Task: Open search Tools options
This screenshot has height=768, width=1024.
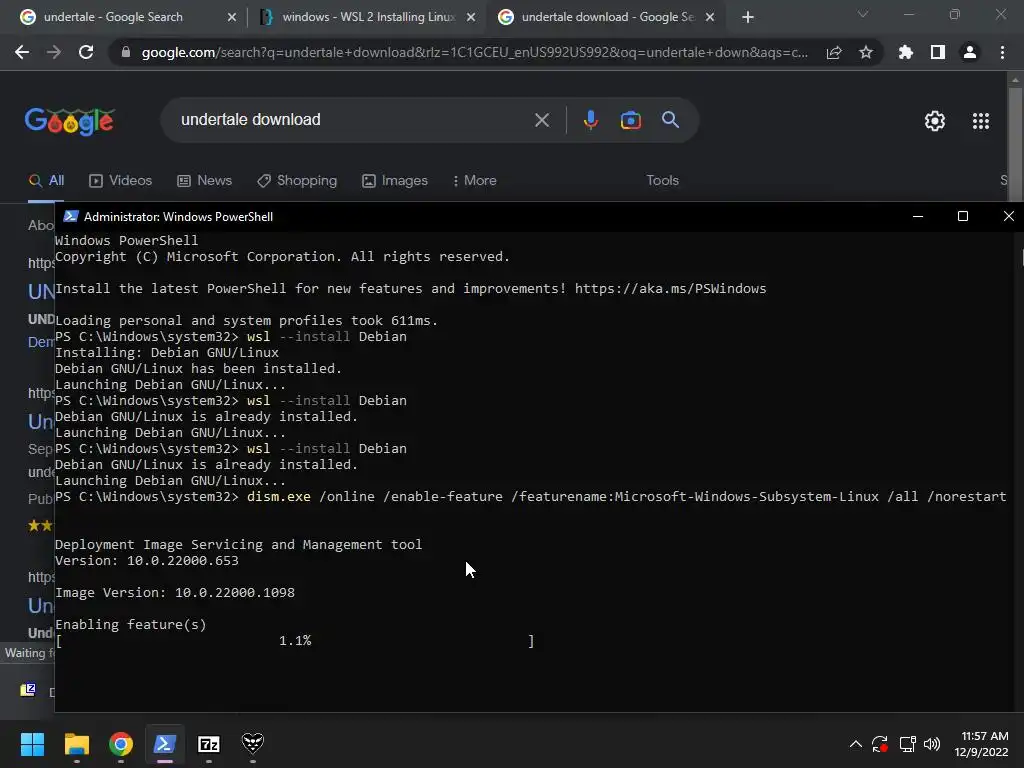Action: click(x=662, y=180)
